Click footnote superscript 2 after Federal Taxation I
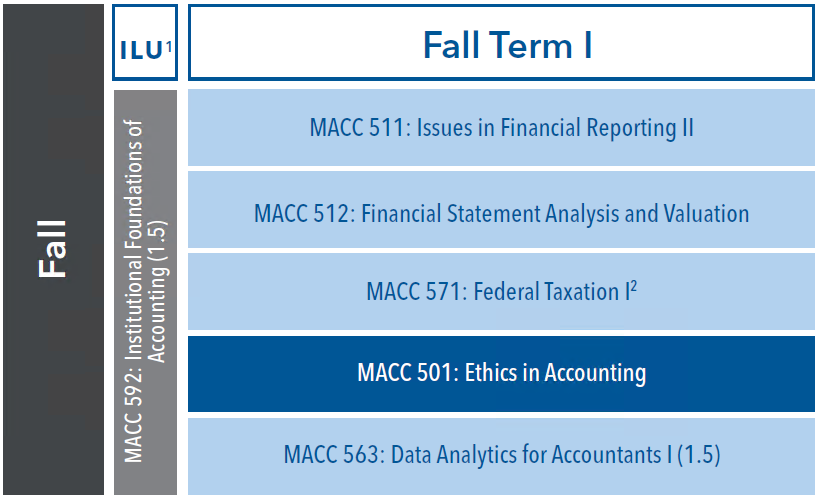The image size is (819, 500). (x=634, y=286)
